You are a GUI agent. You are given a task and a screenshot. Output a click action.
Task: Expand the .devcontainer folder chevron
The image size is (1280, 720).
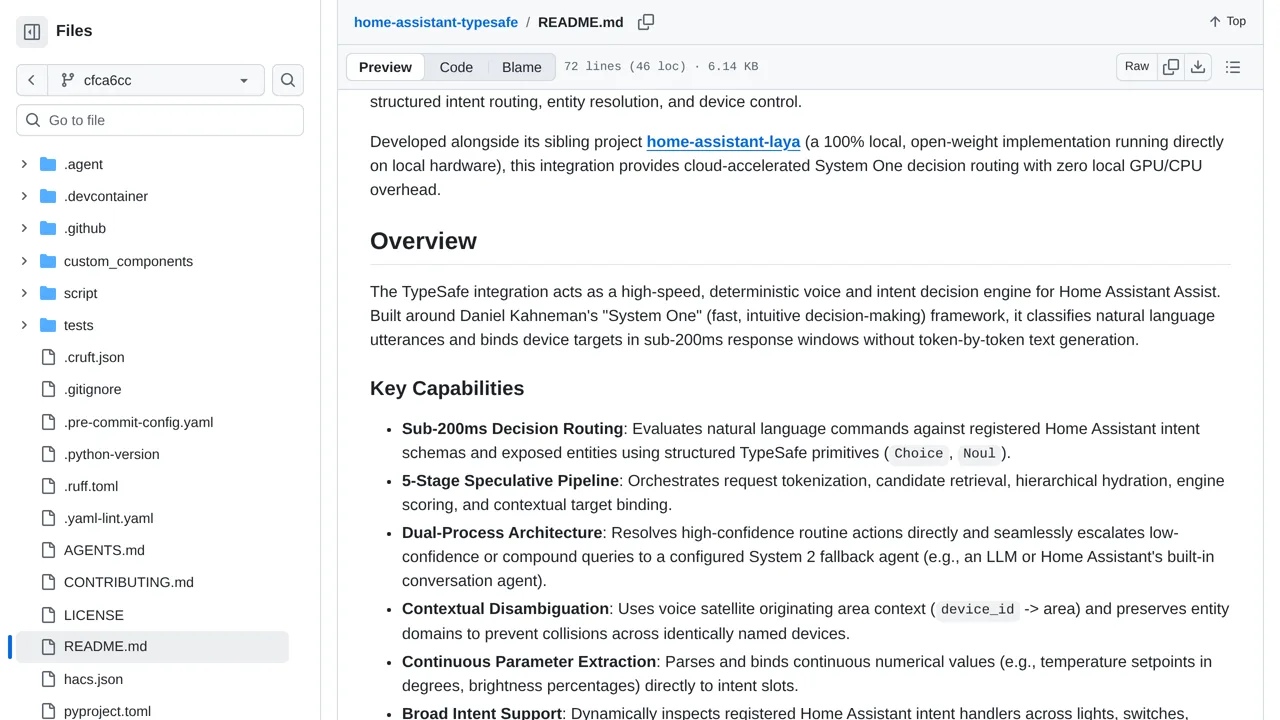click(24, 196)
